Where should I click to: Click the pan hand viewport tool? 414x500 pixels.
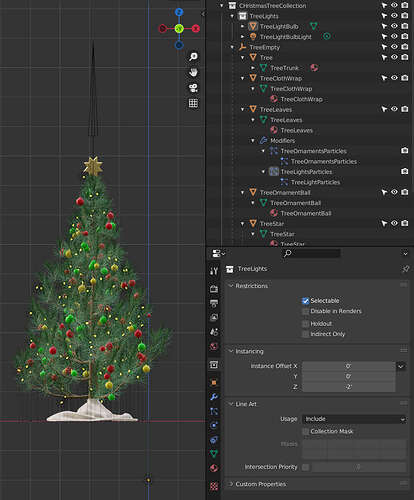193,72
